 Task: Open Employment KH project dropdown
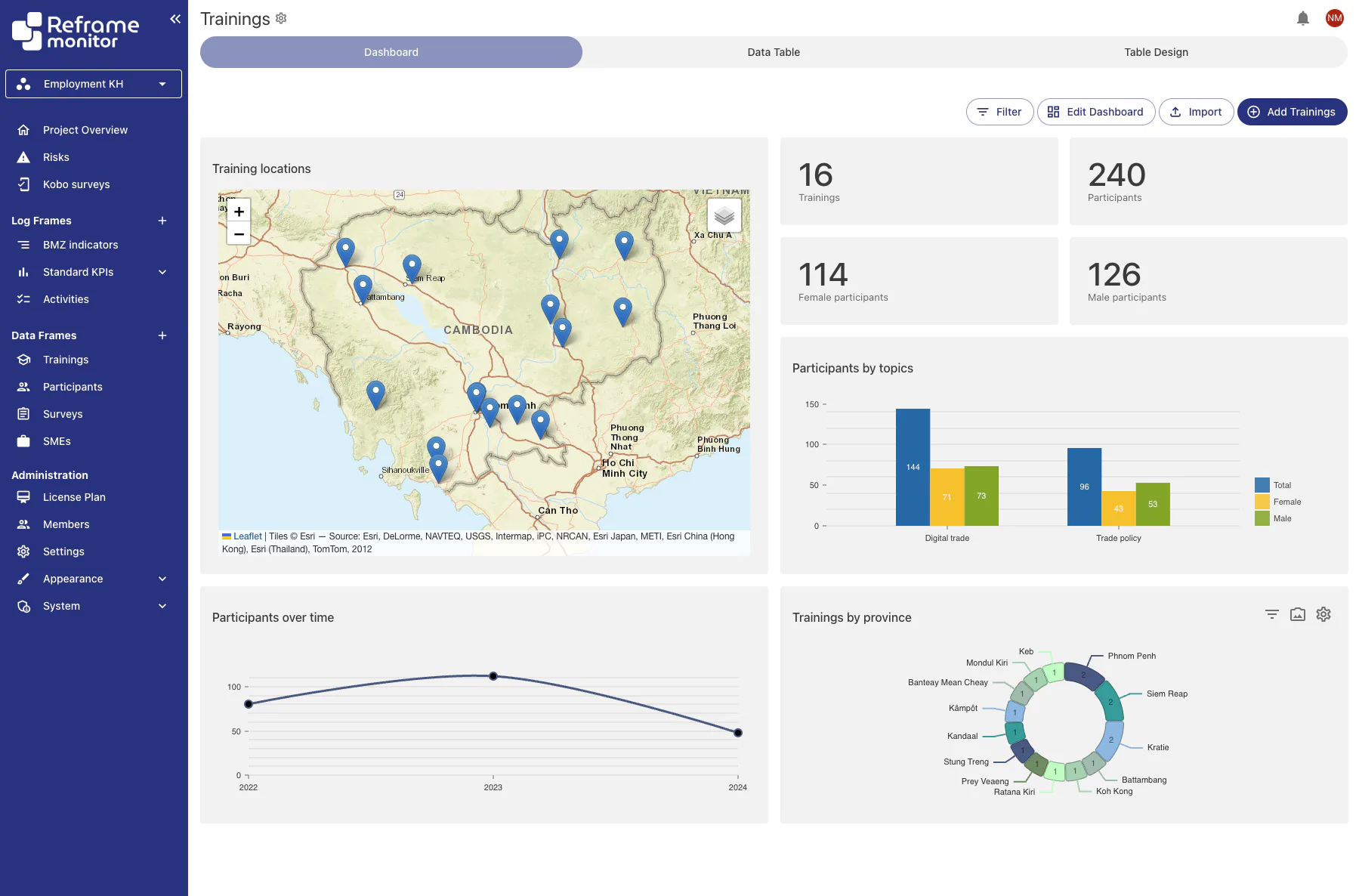[x=94, y=84]
